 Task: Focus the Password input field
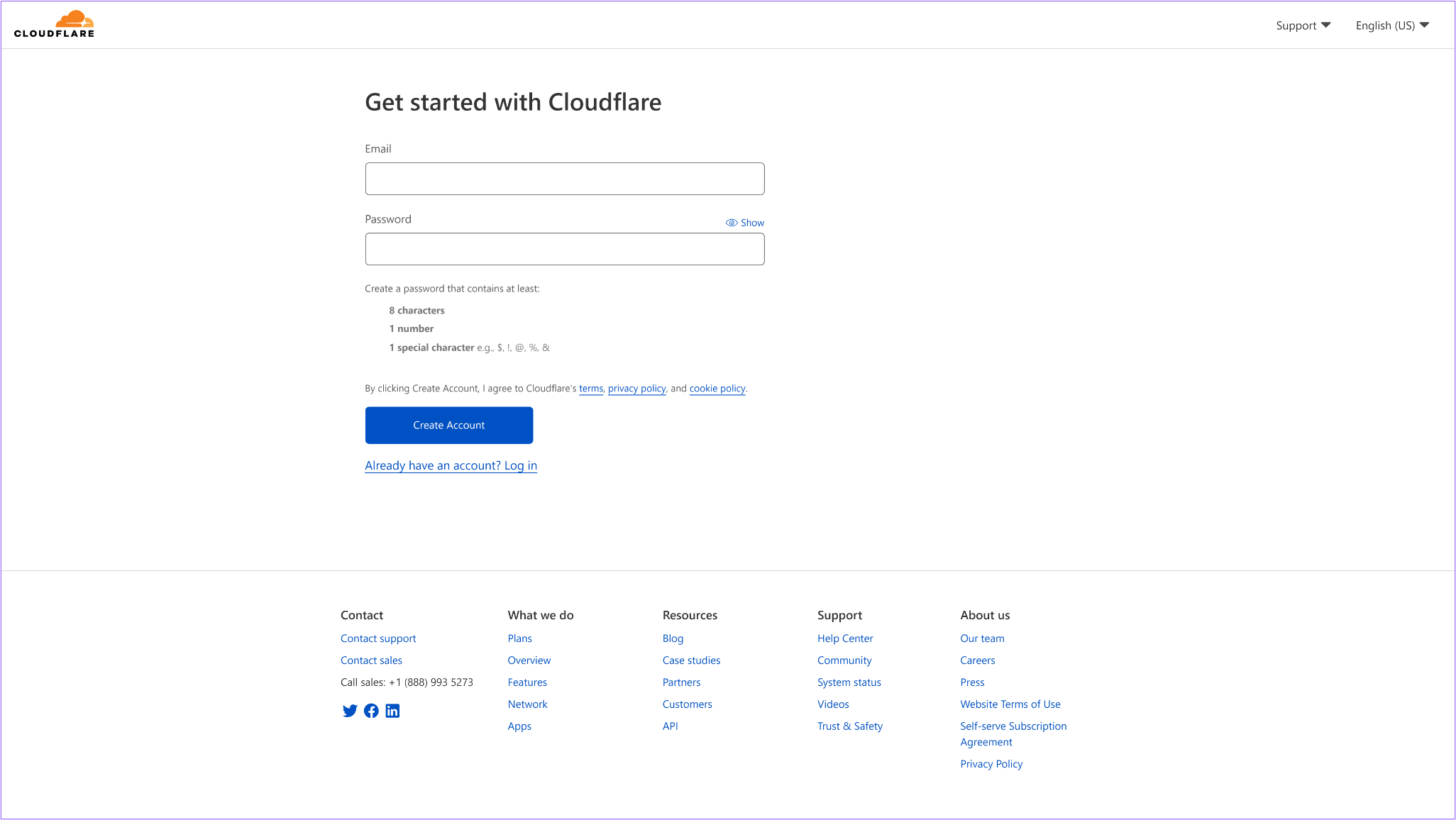point(565,249)
